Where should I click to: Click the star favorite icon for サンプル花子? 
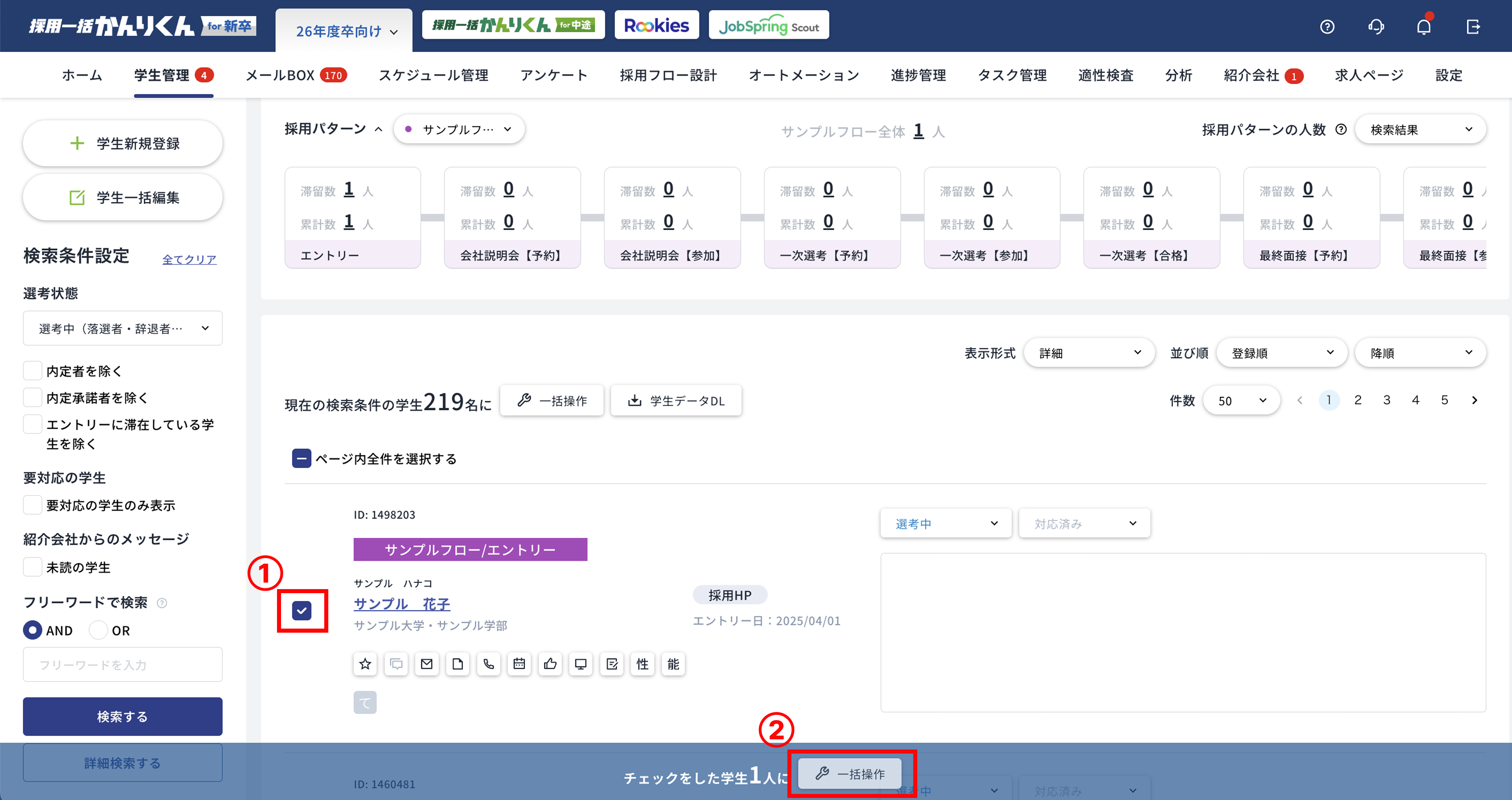click(x=365, y=663)
